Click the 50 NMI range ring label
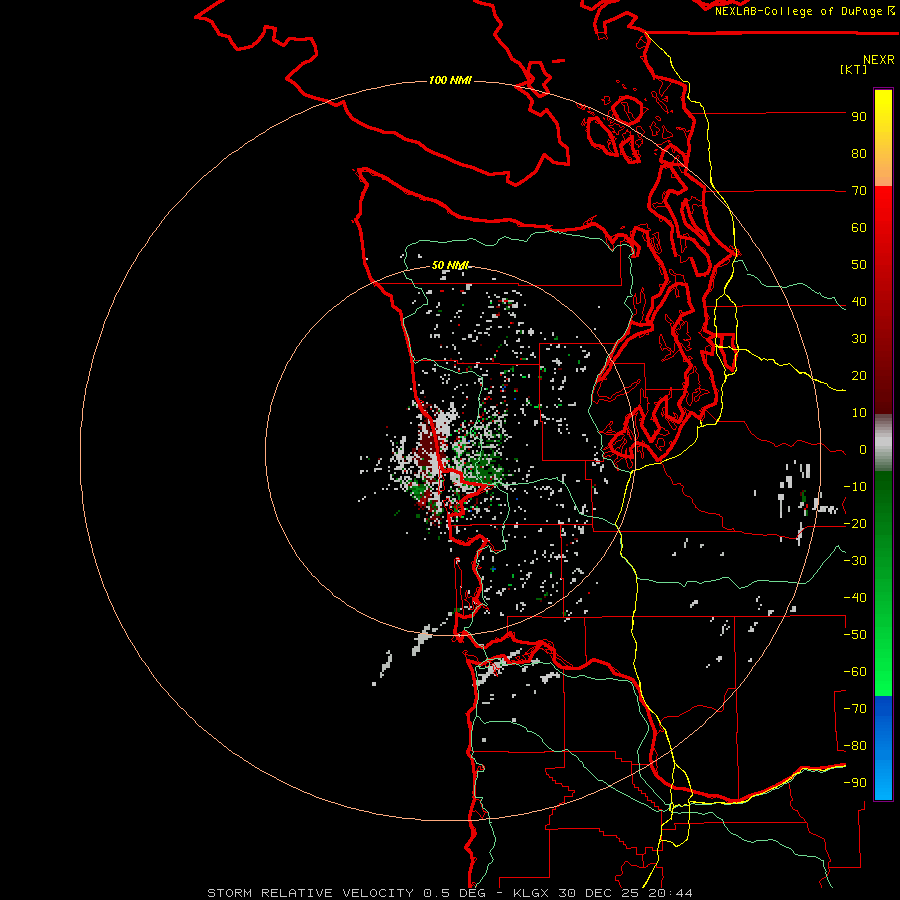 [x=450, y=265]
